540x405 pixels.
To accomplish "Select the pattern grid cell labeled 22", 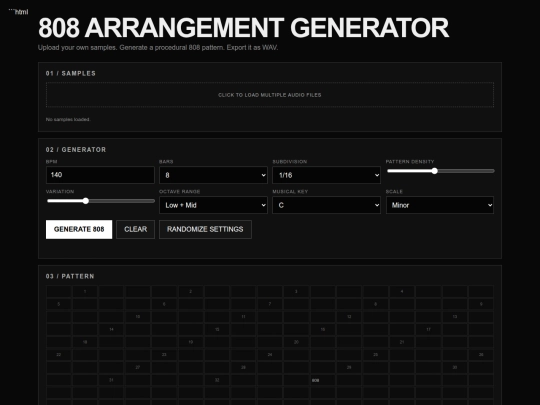I will pyautogui.click(x=59, y=355).
